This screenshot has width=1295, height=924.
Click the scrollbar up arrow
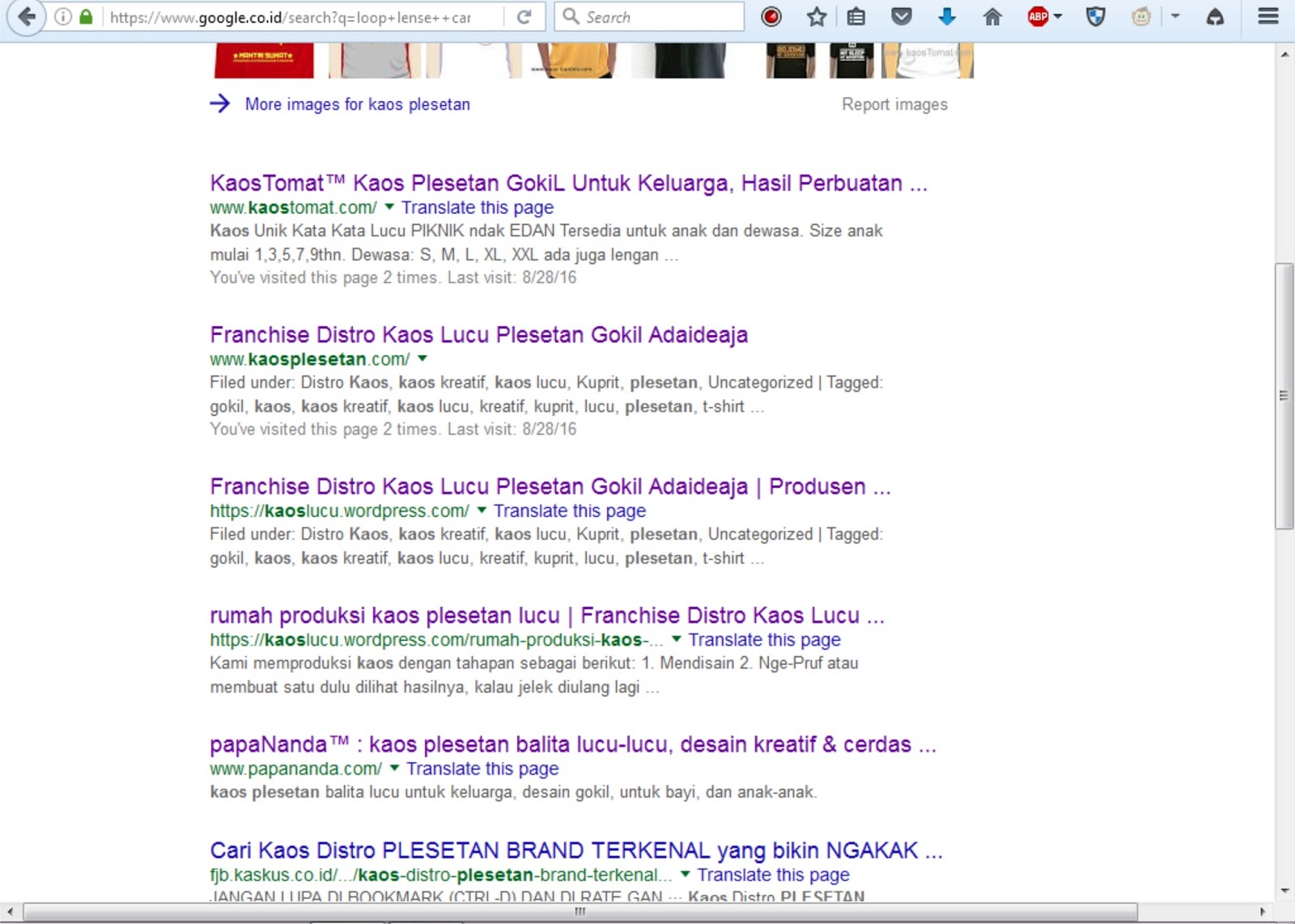(1284, 54)
